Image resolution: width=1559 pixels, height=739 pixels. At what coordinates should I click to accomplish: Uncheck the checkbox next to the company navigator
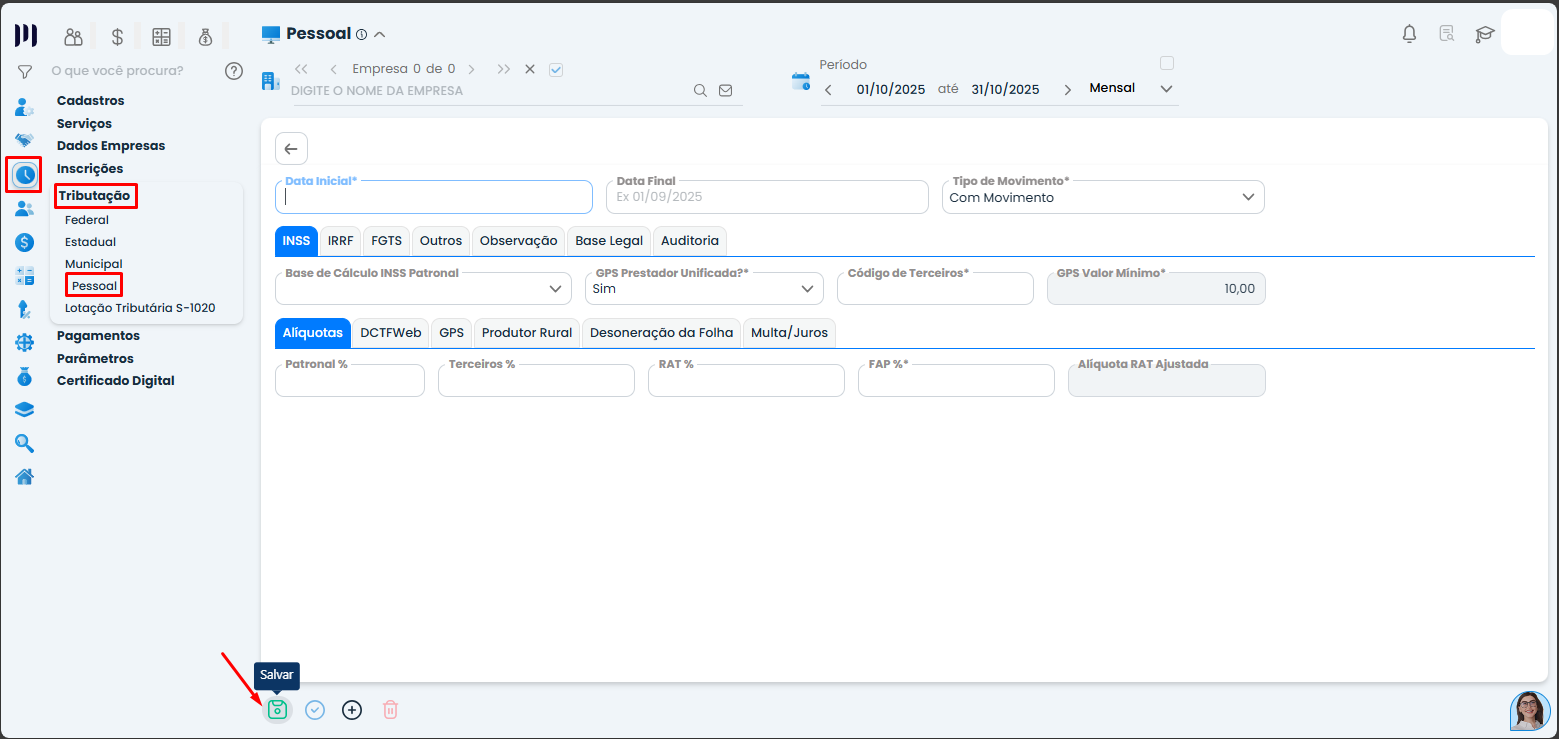pyautogui.click(x=557, y=69)
